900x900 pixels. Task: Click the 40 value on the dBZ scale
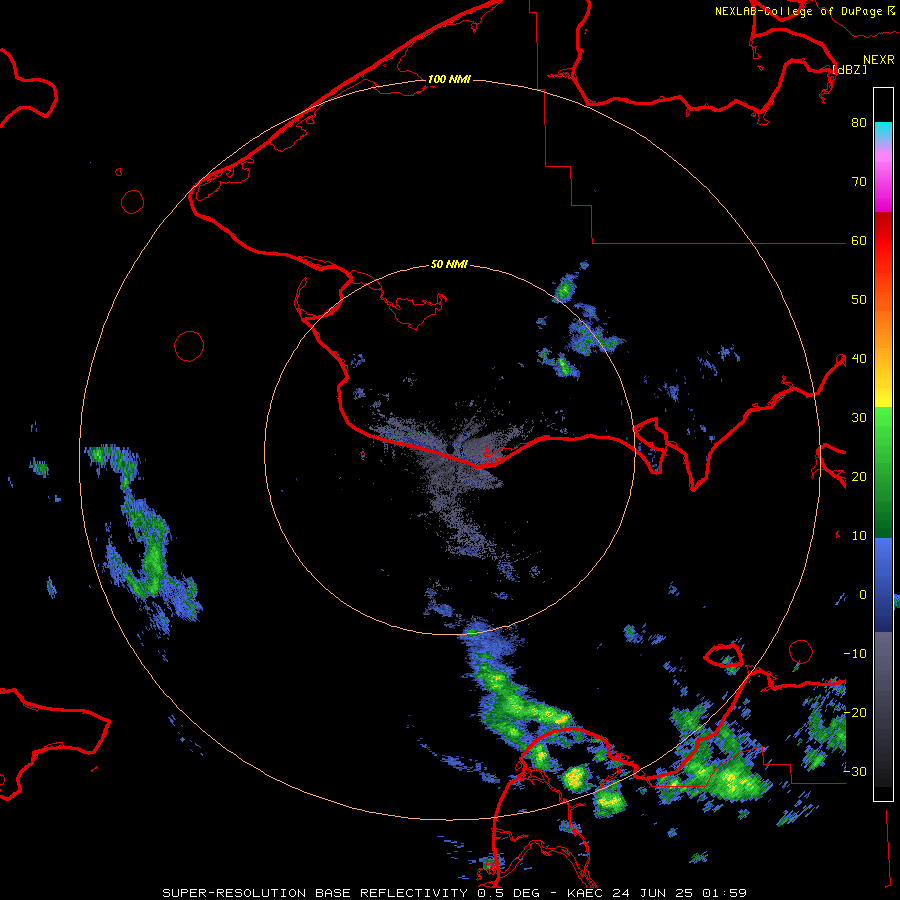pyautogui.click(x=859, y=359)
